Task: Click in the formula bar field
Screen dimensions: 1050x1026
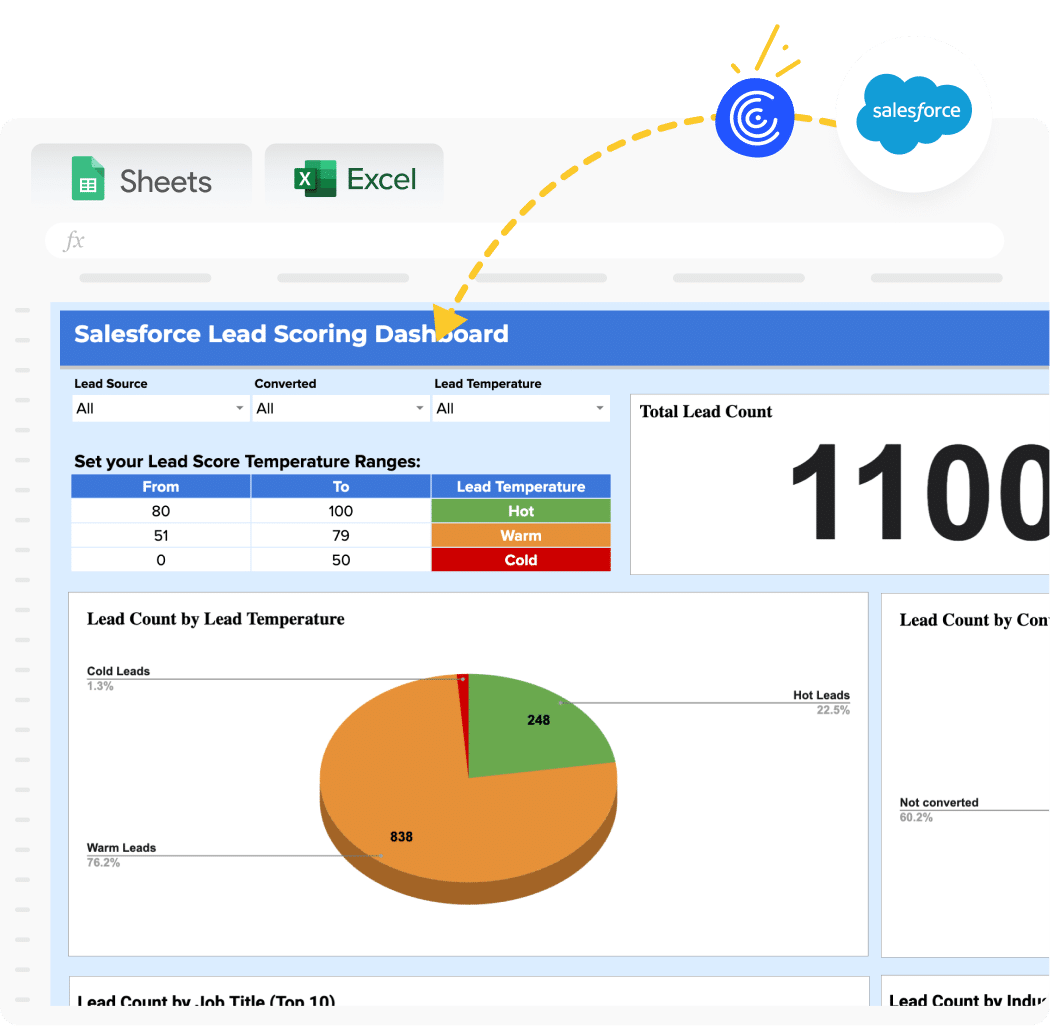Action: click(x=524, y=240)
